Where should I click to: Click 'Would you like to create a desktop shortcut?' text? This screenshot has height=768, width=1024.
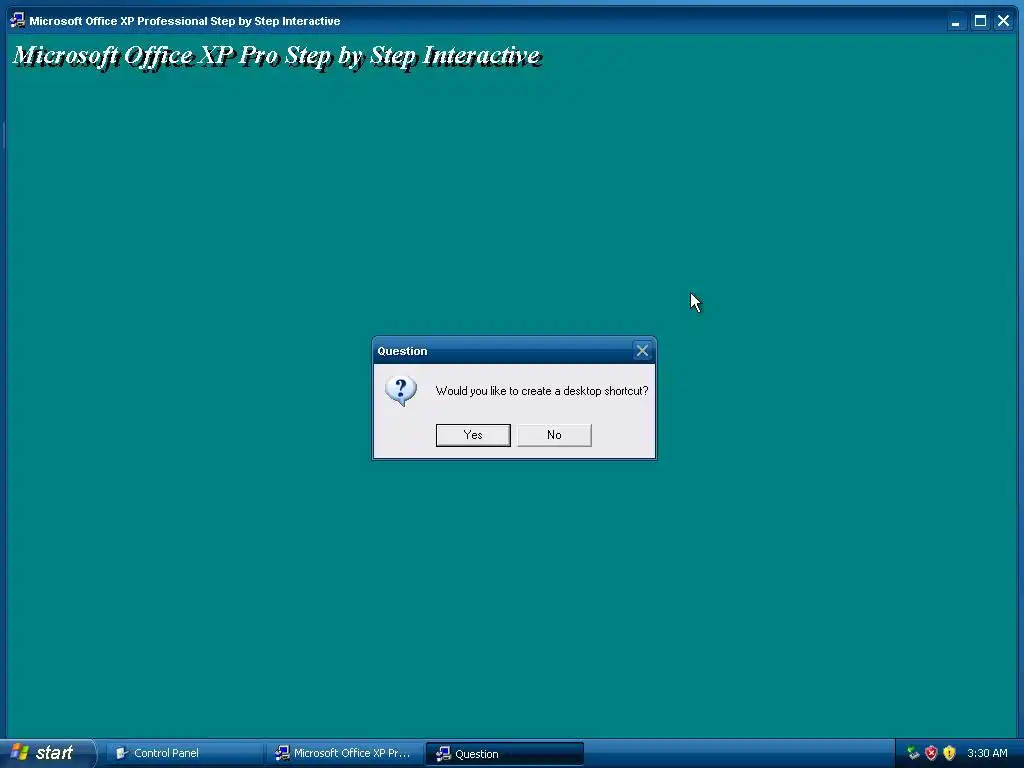(541, 391)
